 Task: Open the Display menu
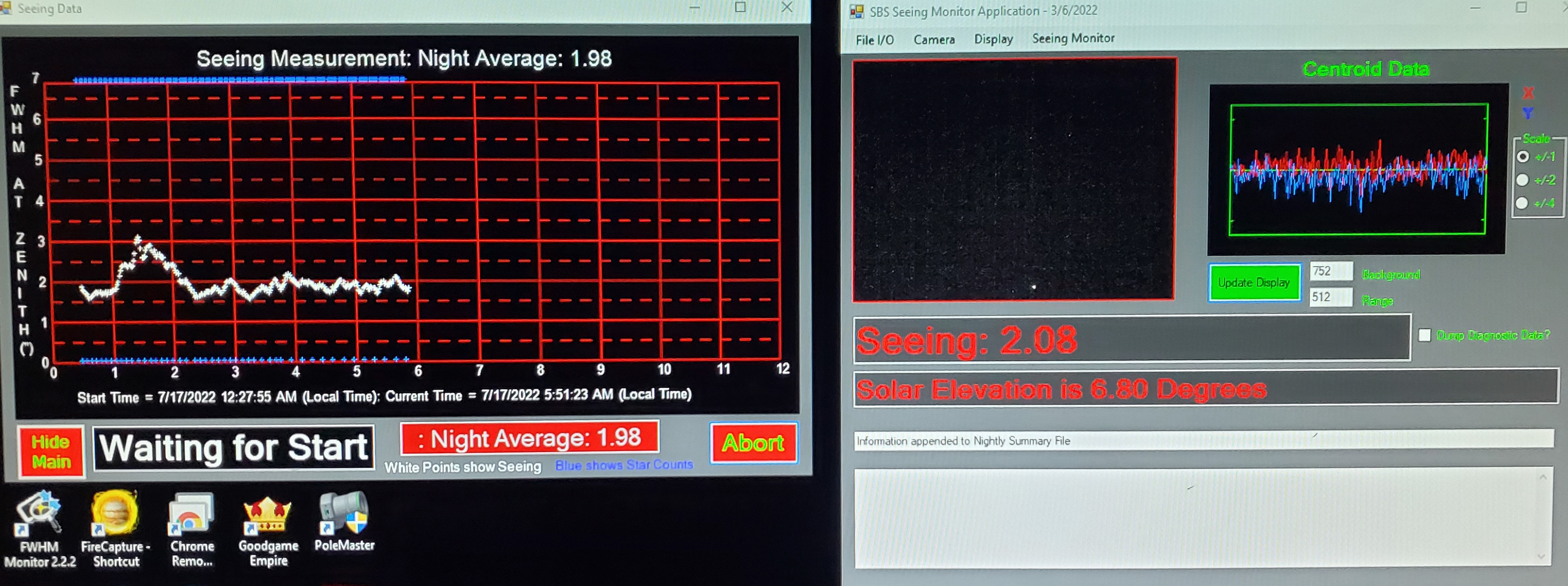point(993,40)
